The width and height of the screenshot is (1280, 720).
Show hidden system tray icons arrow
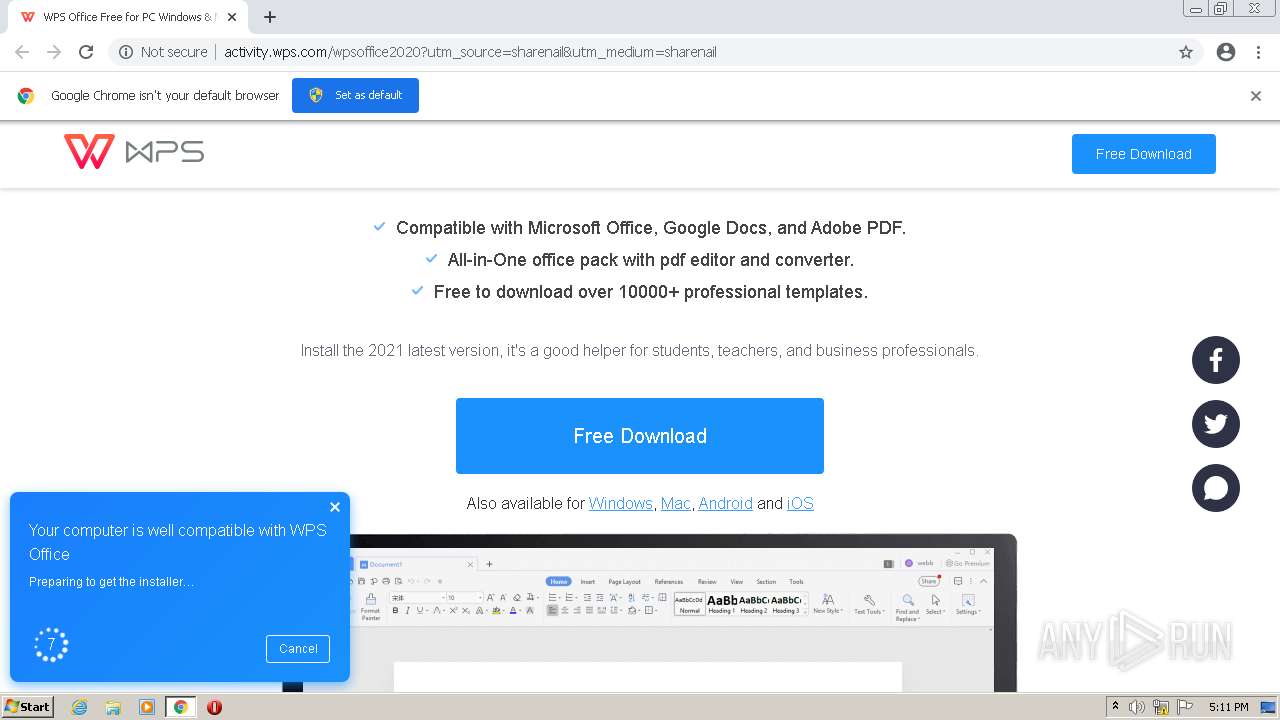(x=1115, y=707)
